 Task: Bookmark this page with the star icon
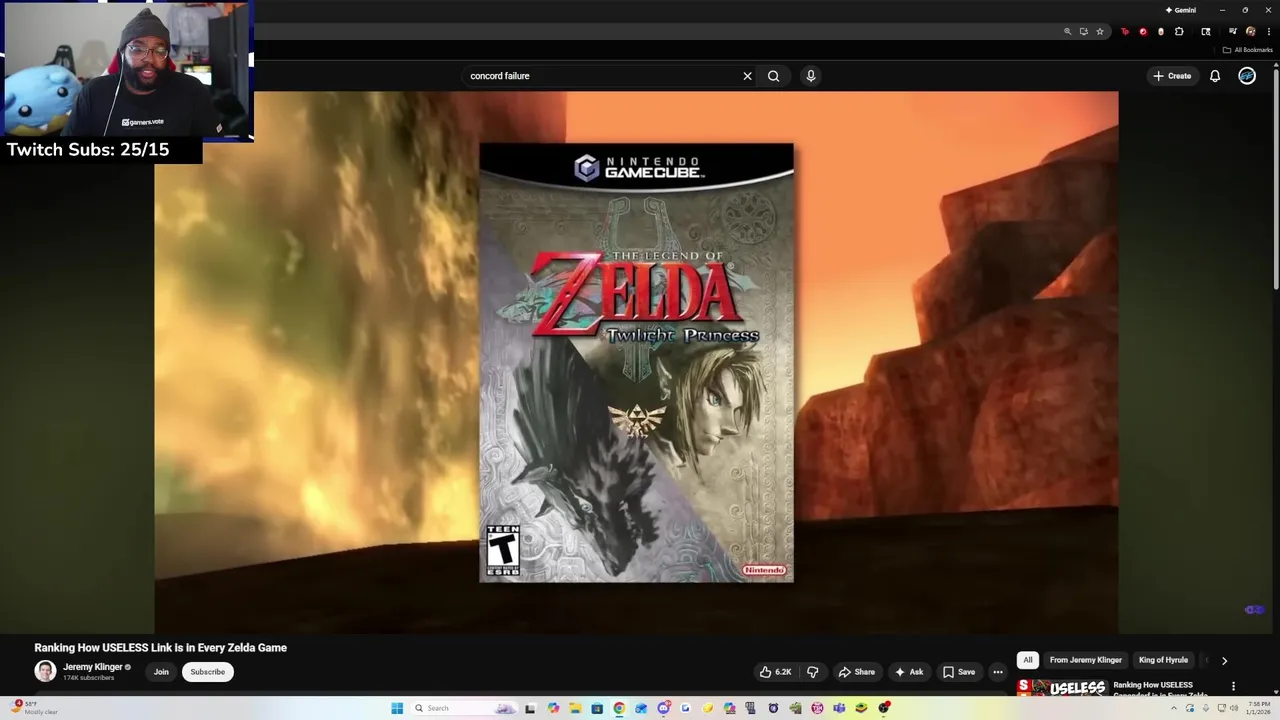click(1100, 32)
